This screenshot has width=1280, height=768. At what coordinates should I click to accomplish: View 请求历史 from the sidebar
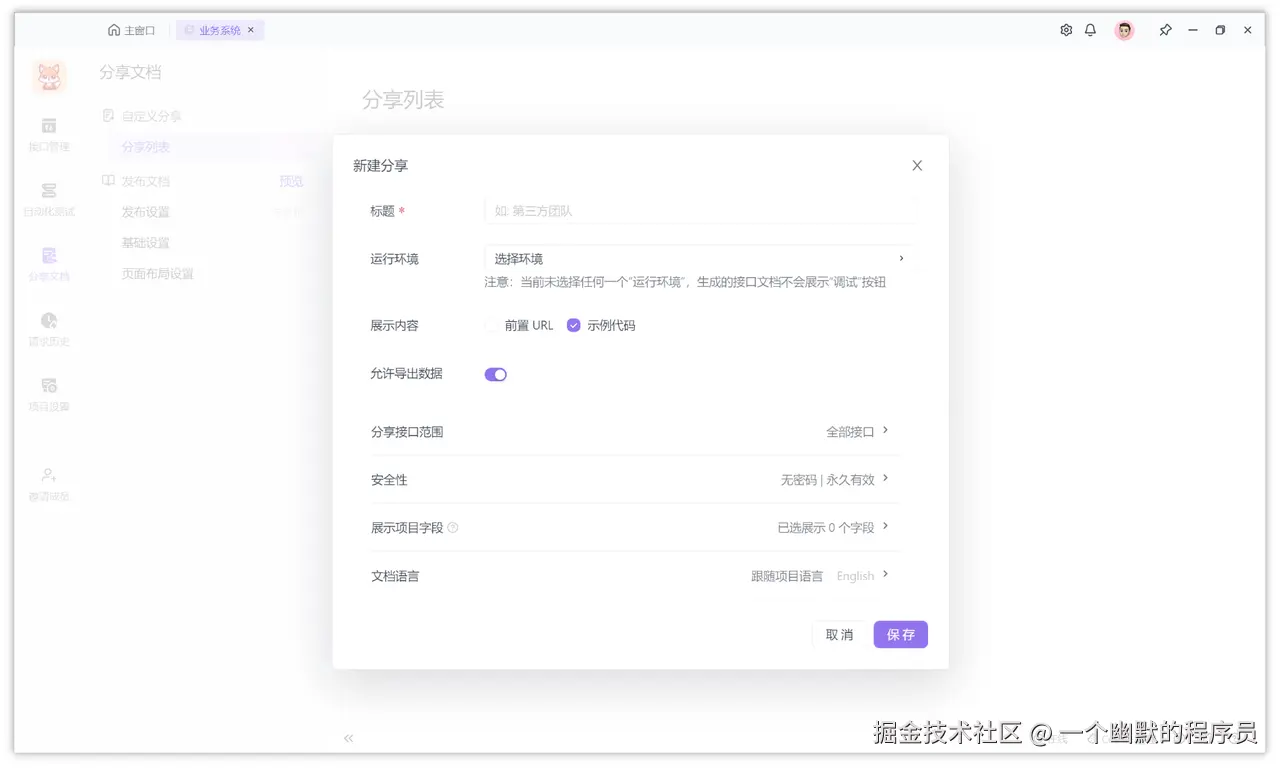click(48, 330)
